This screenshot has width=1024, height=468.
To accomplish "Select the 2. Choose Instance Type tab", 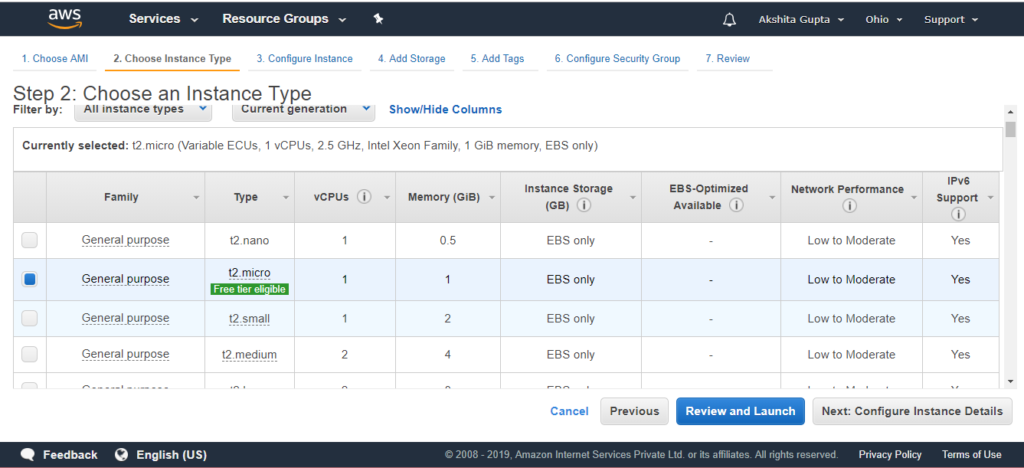I will (172, 59).
